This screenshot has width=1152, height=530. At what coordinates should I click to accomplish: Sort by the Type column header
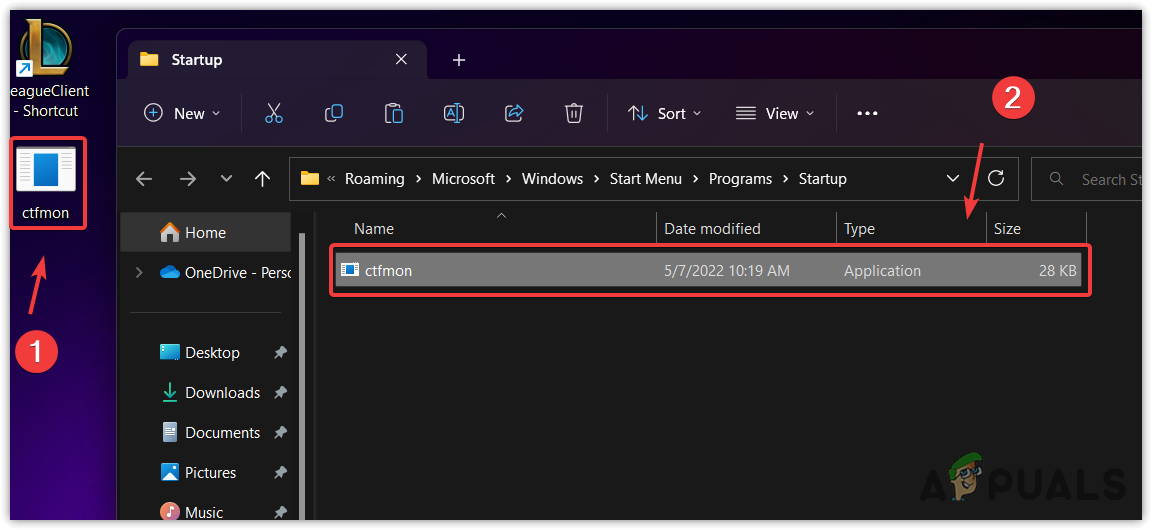point(911,229)
